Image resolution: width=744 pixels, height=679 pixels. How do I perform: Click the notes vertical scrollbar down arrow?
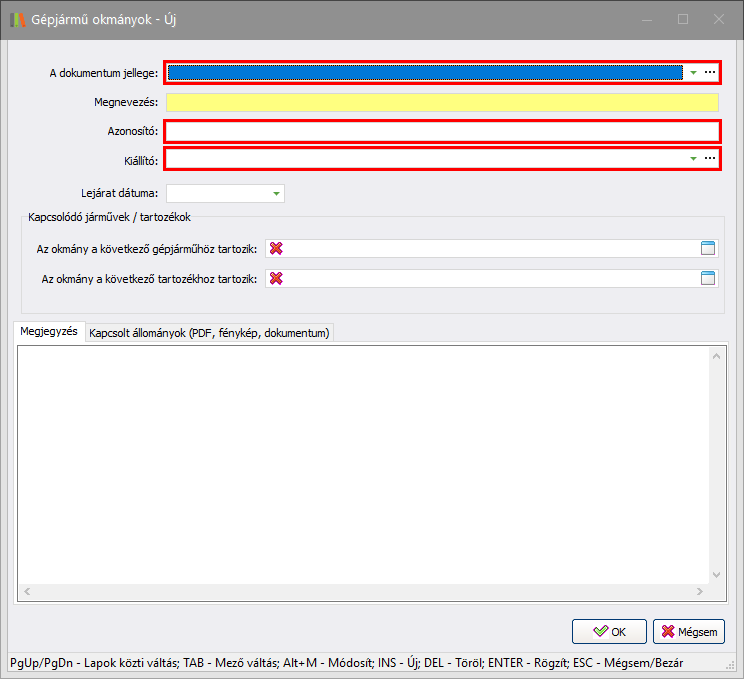click(716, 575)
